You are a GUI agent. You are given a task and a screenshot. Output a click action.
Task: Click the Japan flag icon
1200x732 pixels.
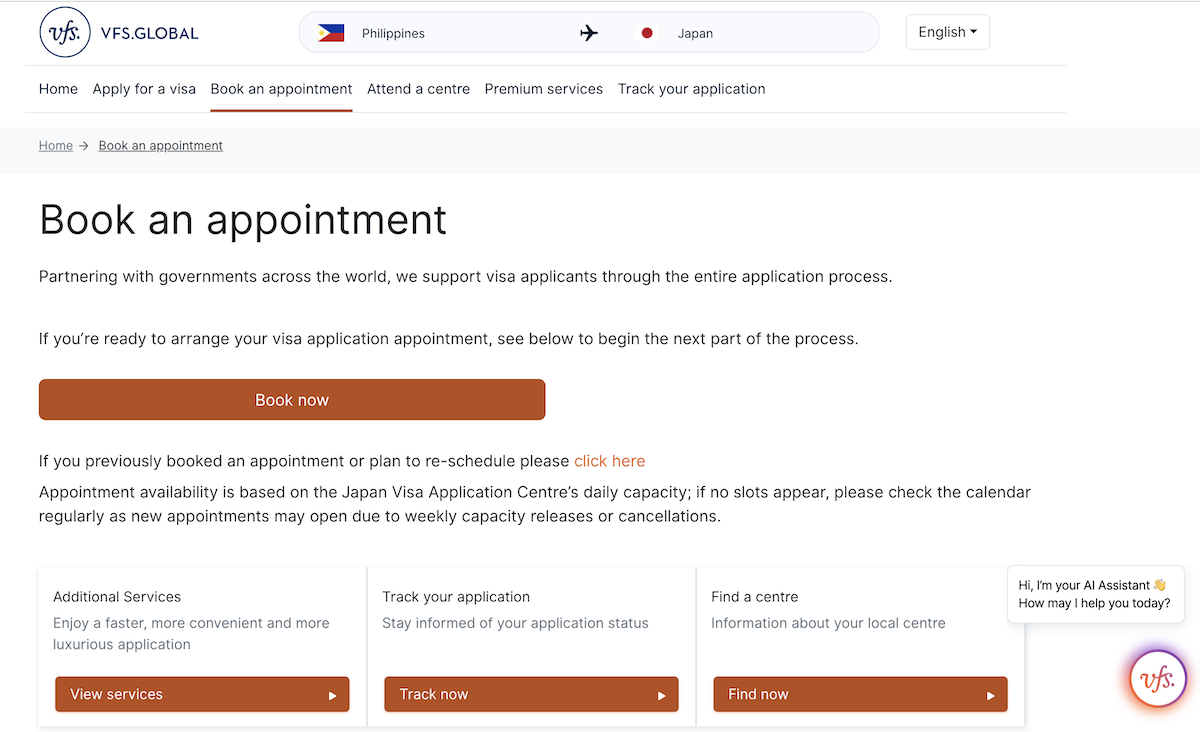click(x=647, y=33)
